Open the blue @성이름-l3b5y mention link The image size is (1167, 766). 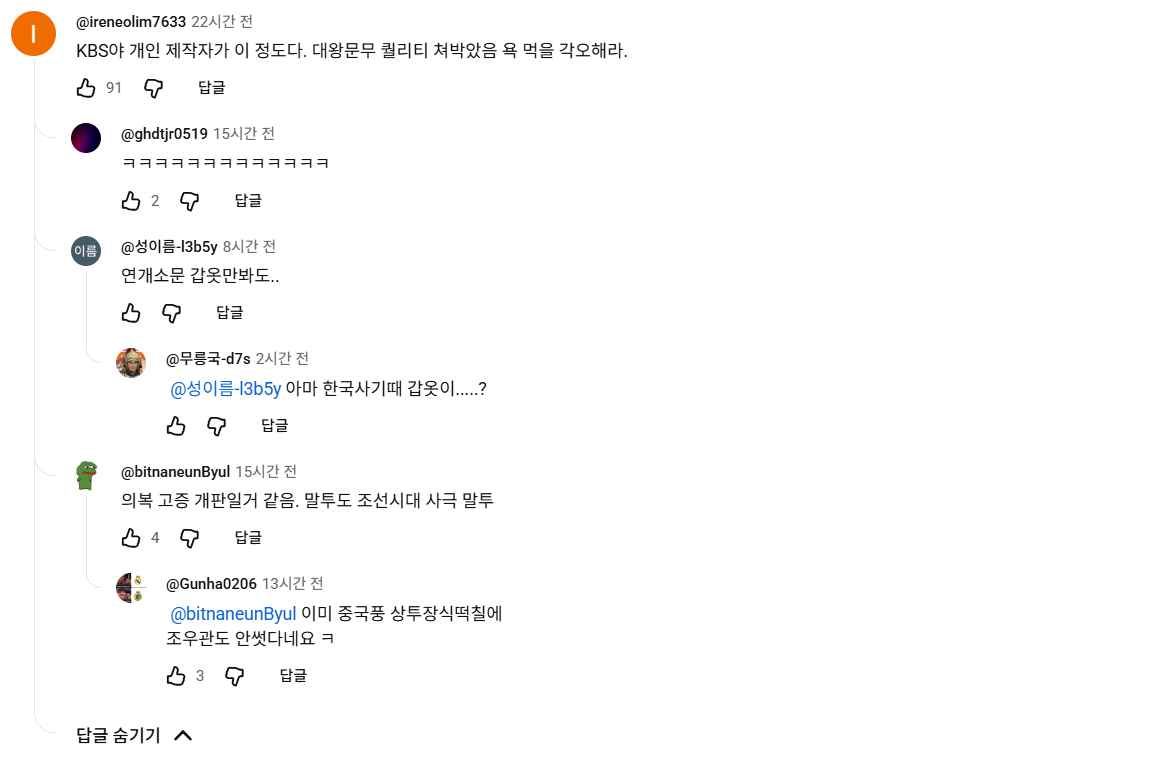coord(226,389)
